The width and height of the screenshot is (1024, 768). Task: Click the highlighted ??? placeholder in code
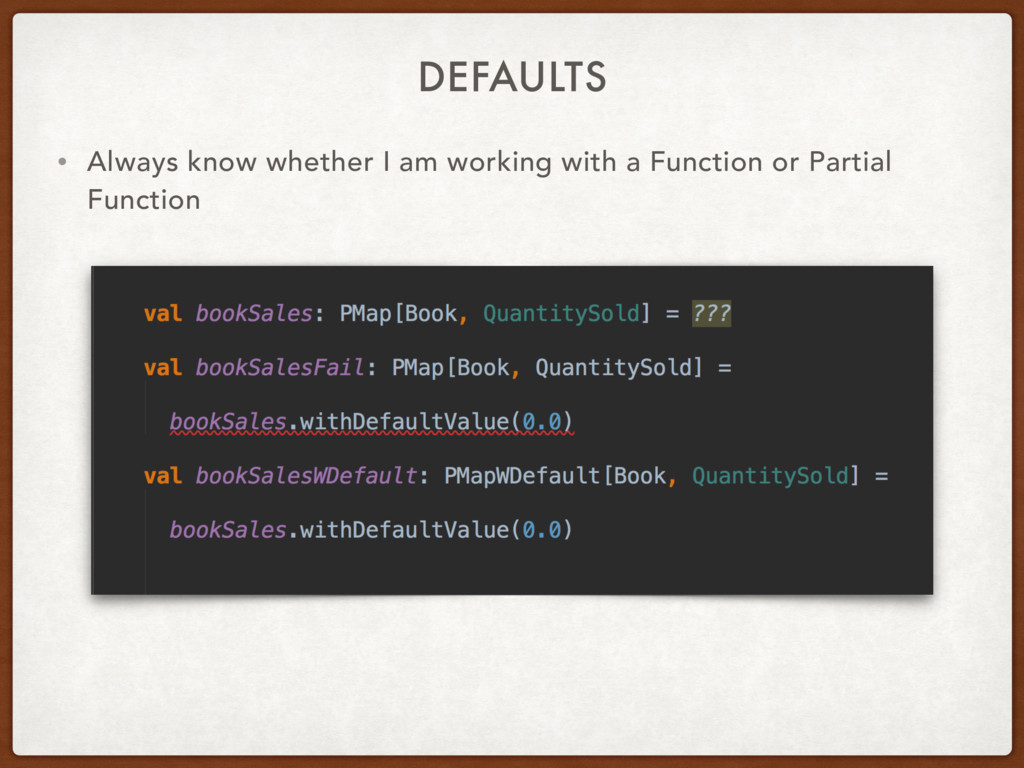point(711,313)
